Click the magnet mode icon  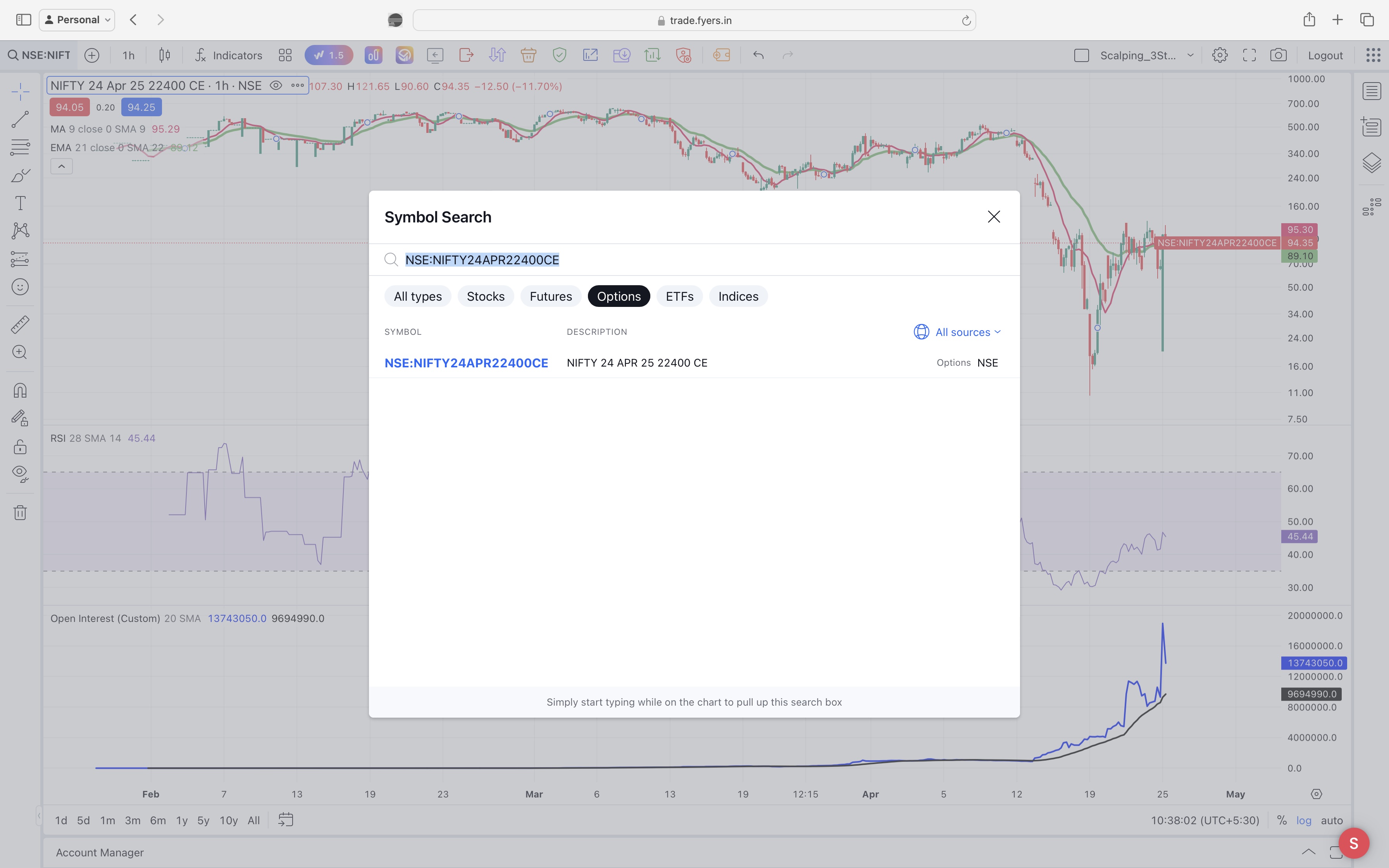[20, 390]
